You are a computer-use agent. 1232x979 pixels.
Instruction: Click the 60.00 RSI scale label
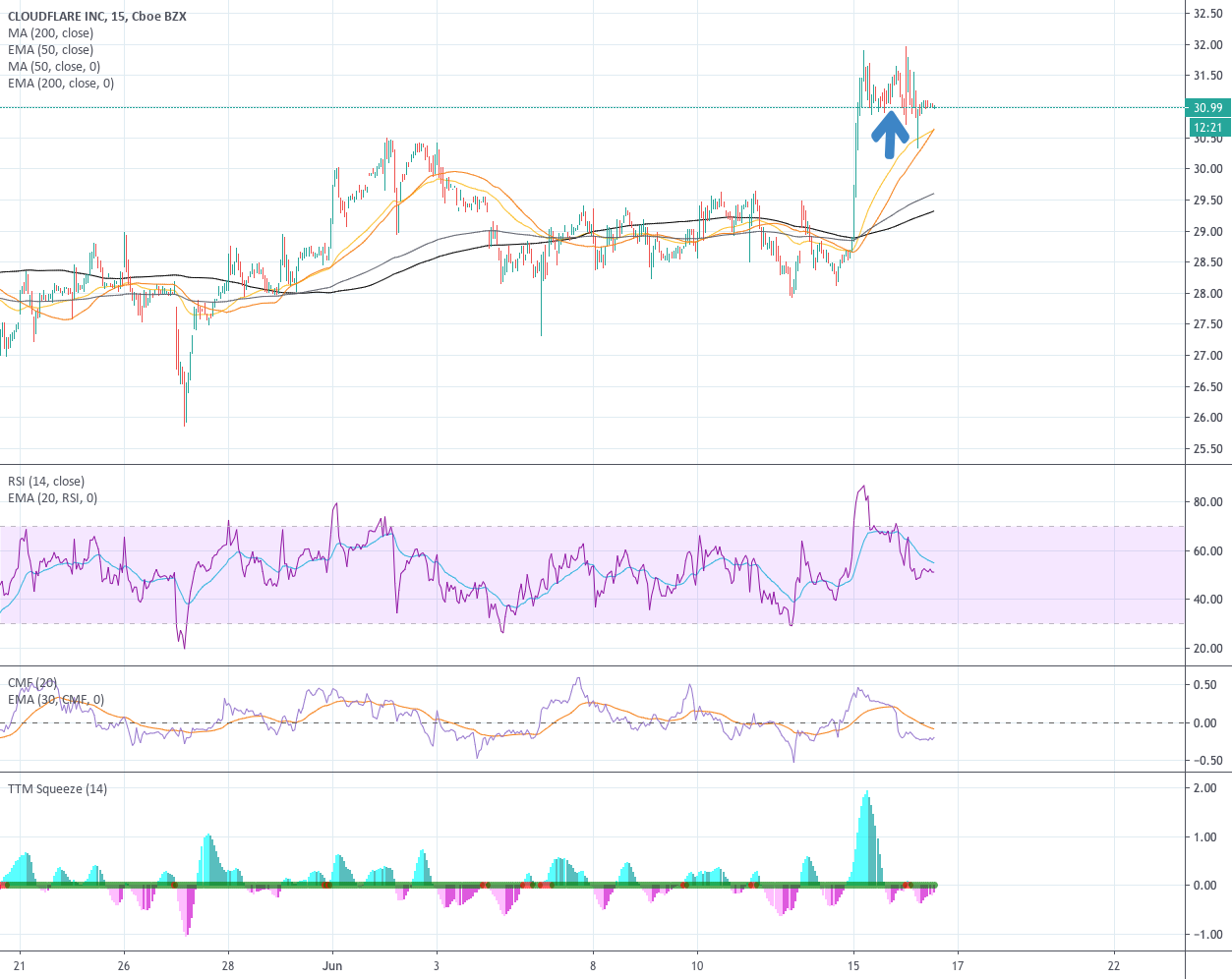(x=1207, y=551)
